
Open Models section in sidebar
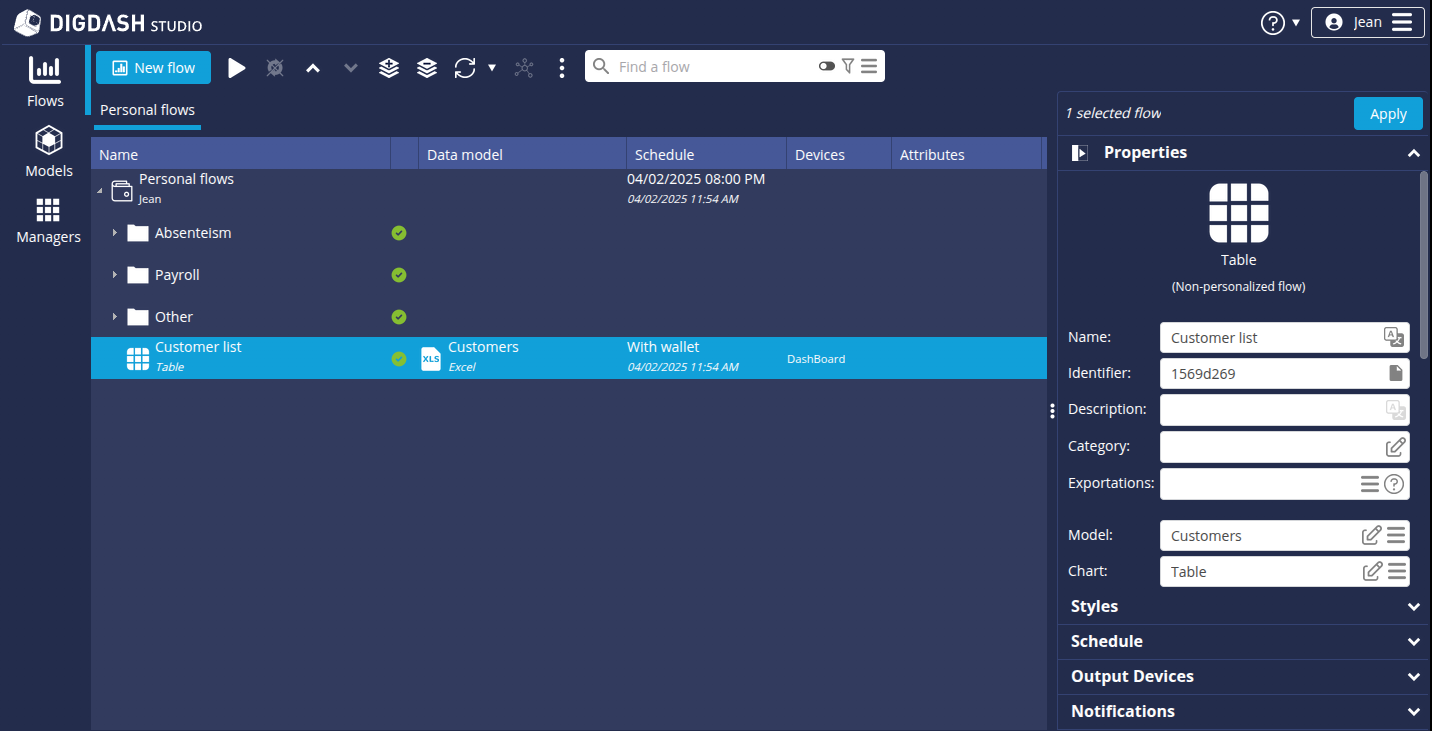pos(49,152)
